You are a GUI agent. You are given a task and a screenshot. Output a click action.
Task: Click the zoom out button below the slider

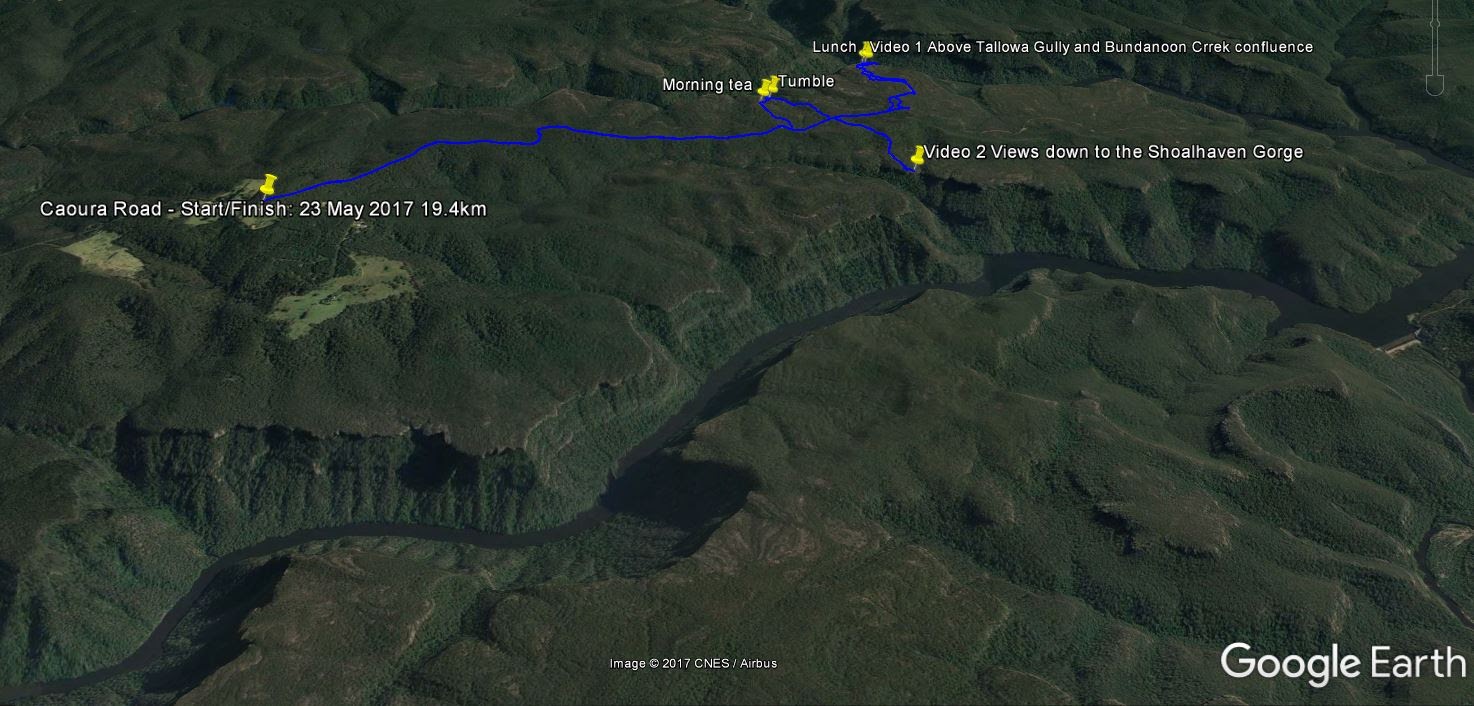coord(1434,86)
